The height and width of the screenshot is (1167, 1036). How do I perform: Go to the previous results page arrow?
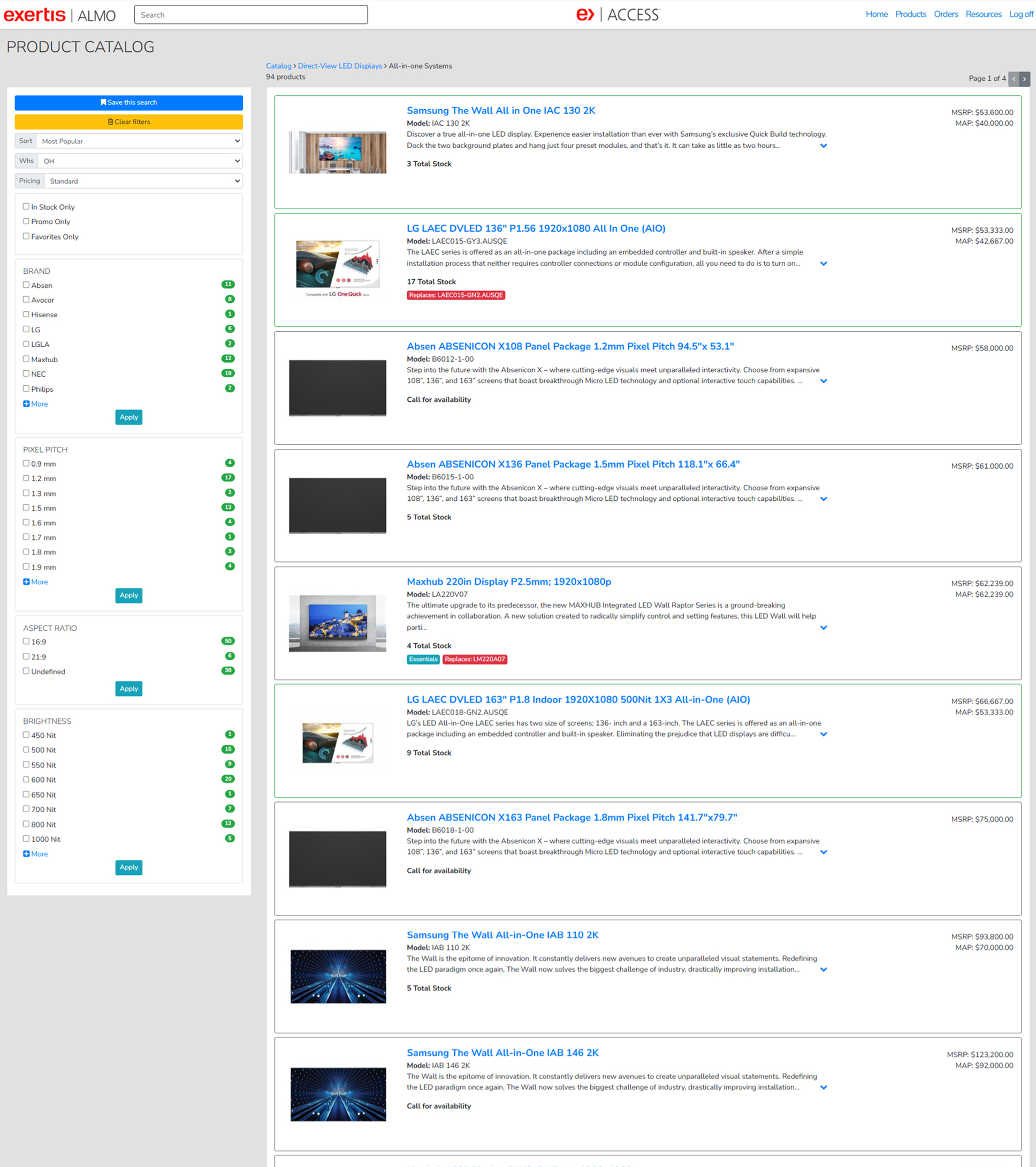point(1014,79)
